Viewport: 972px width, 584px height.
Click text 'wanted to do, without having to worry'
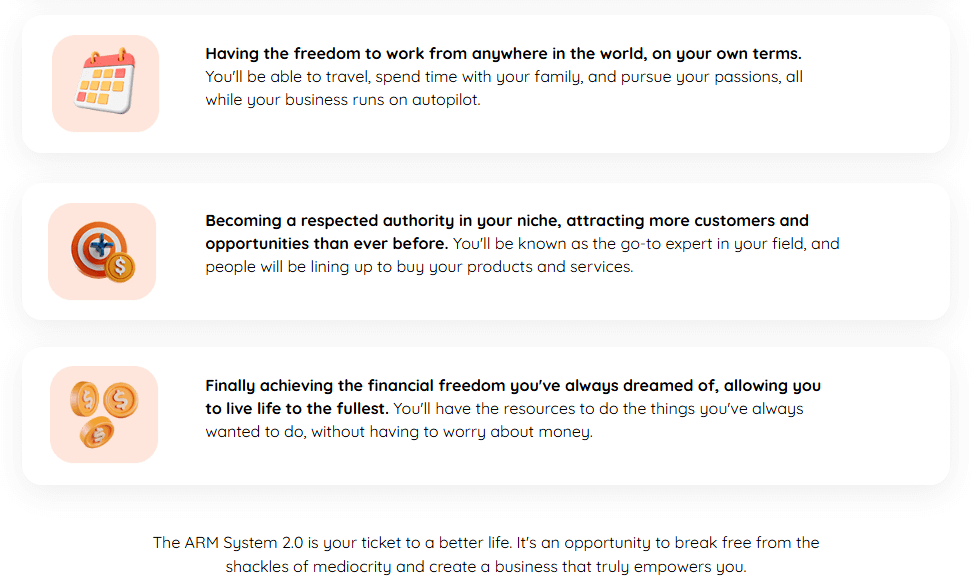coord(345,432)
